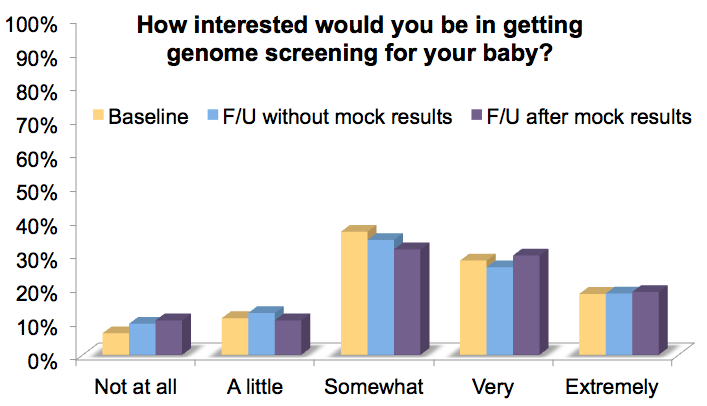
Task: Click the F/U after mock results purple swatch
Action: [477, 115]
